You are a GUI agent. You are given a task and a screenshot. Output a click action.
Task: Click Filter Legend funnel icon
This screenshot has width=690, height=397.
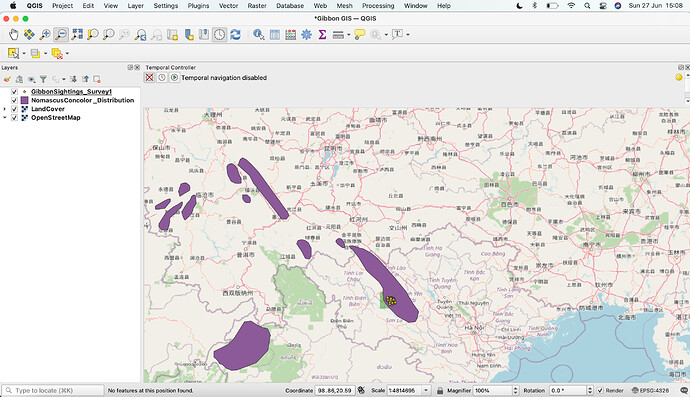point(43,79)
